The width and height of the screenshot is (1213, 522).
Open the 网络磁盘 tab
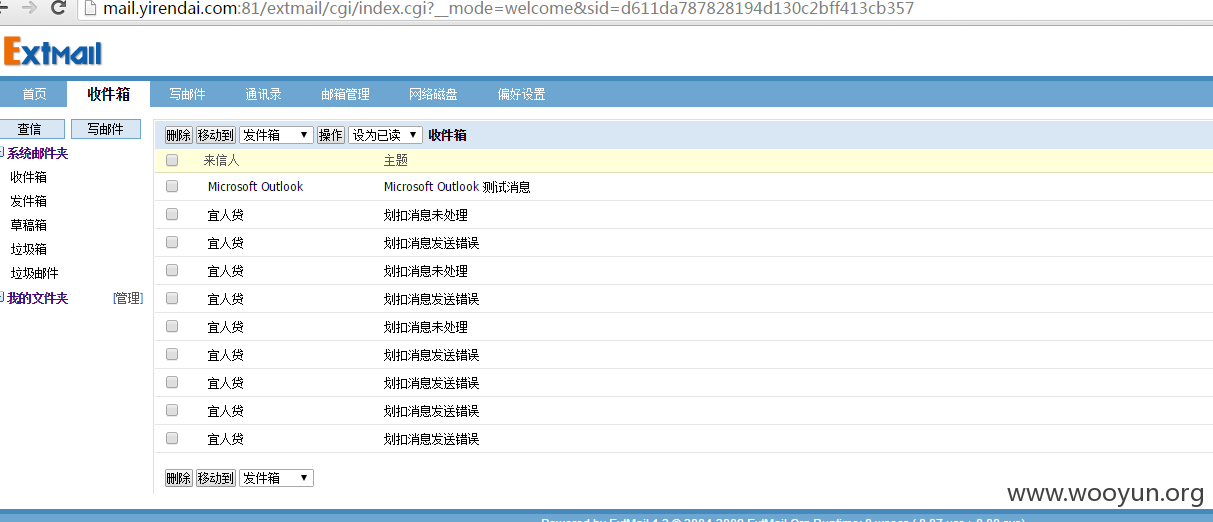click(x=433, y=94)
